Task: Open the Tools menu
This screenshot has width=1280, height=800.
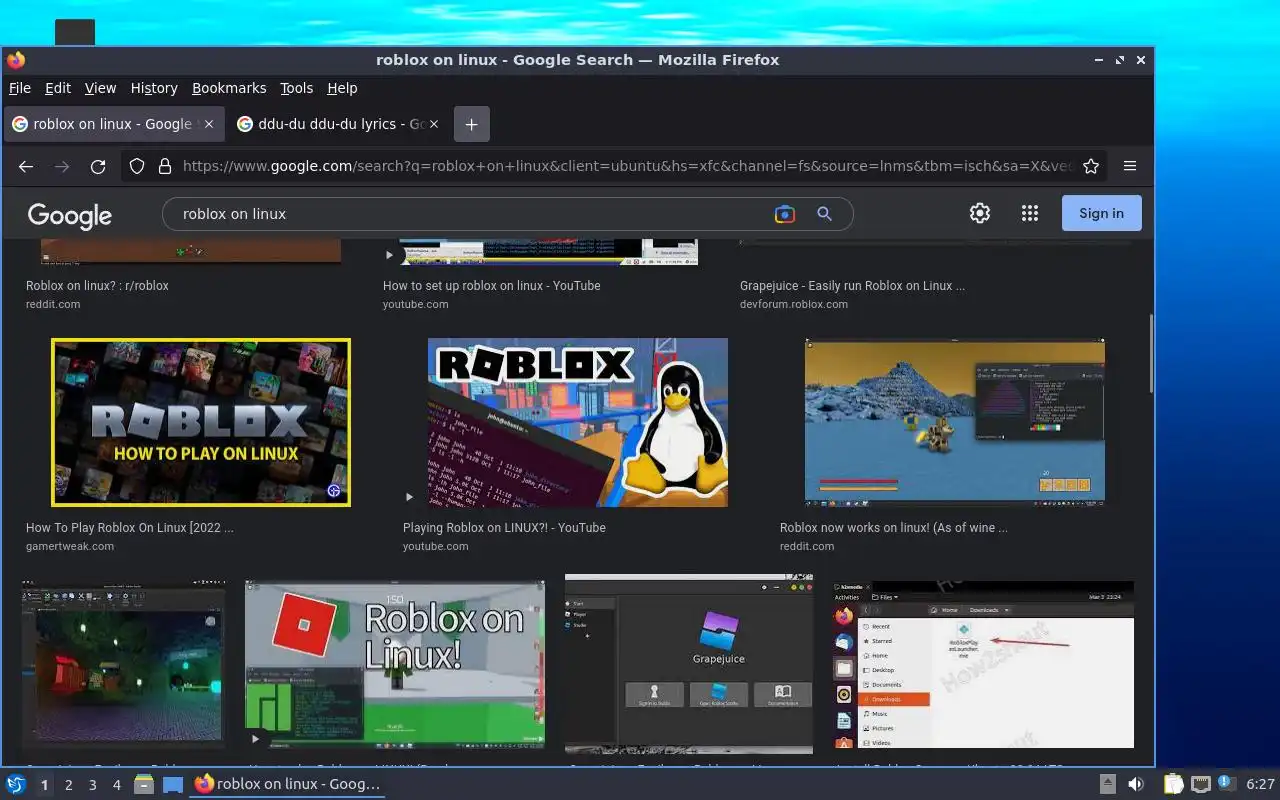Action: tap(296, 88)
